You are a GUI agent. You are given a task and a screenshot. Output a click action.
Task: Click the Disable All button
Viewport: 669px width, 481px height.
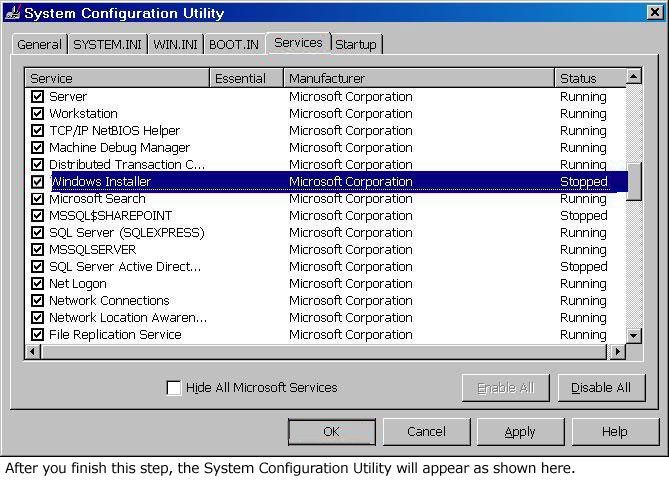pyautogui.click(x=601, y=388)
